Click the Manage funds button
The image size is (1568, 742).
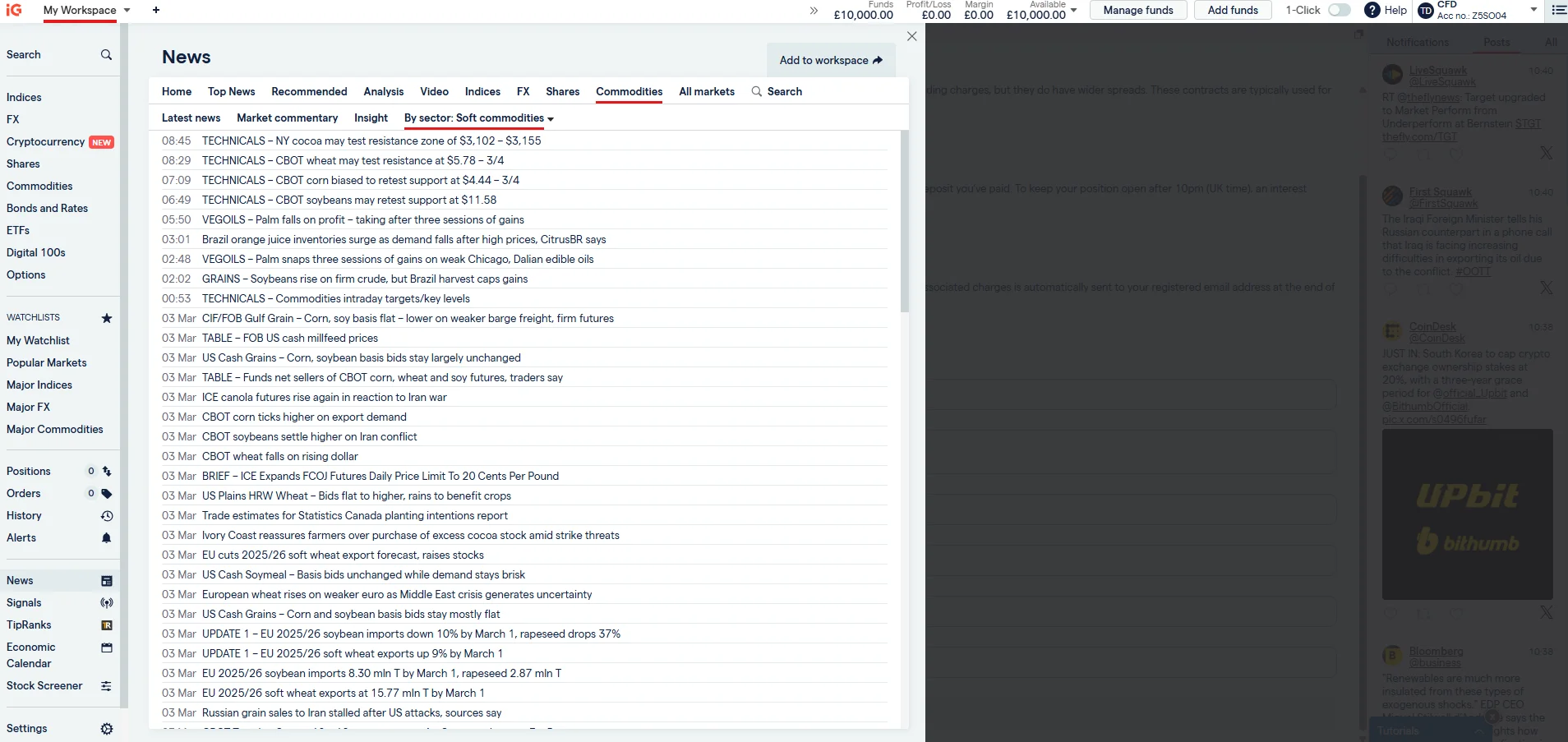(x=1137, y=10)
